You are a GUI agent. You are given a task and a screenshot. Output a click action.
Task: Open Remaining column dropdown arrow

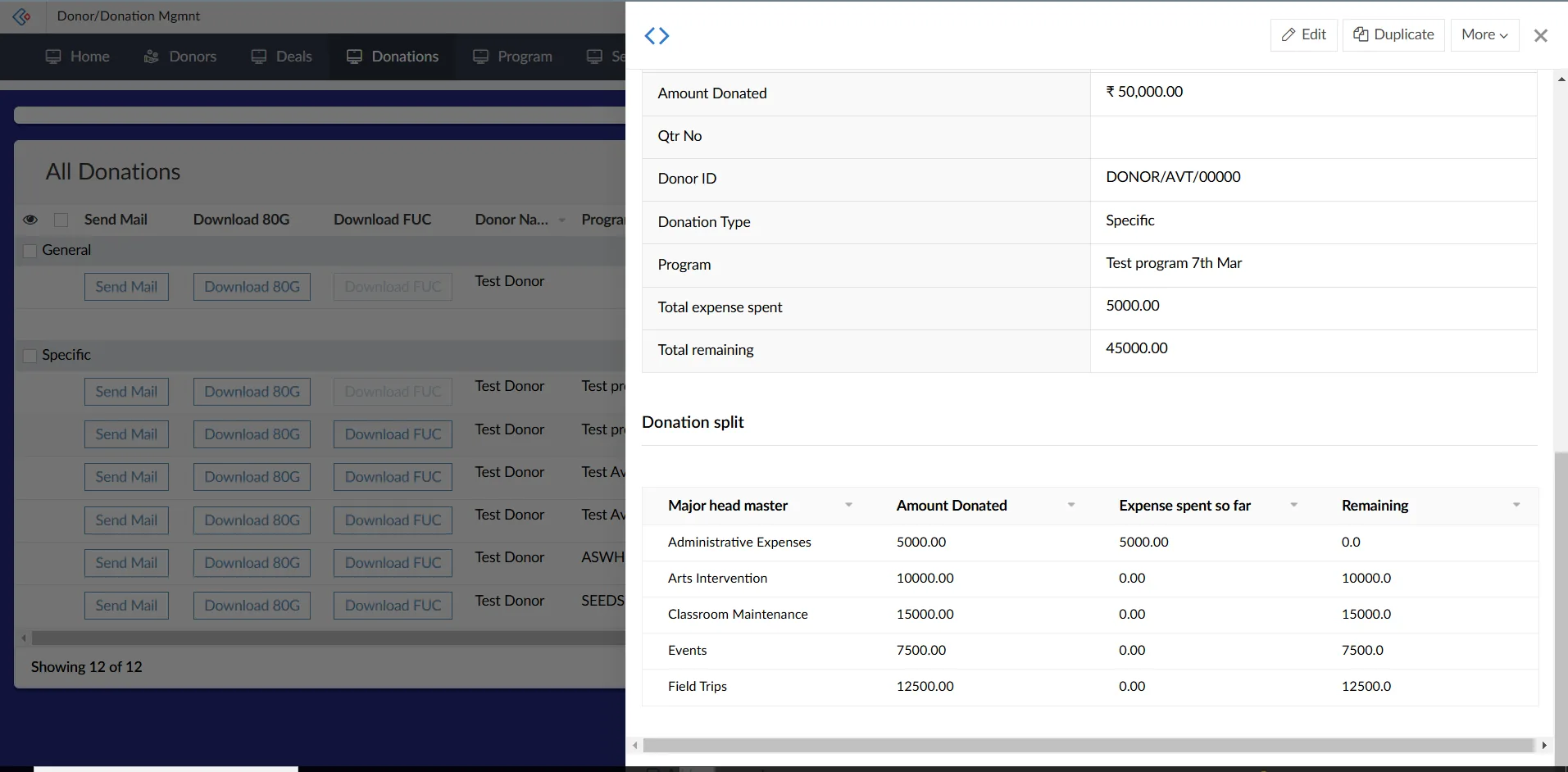pos(1516,506)
